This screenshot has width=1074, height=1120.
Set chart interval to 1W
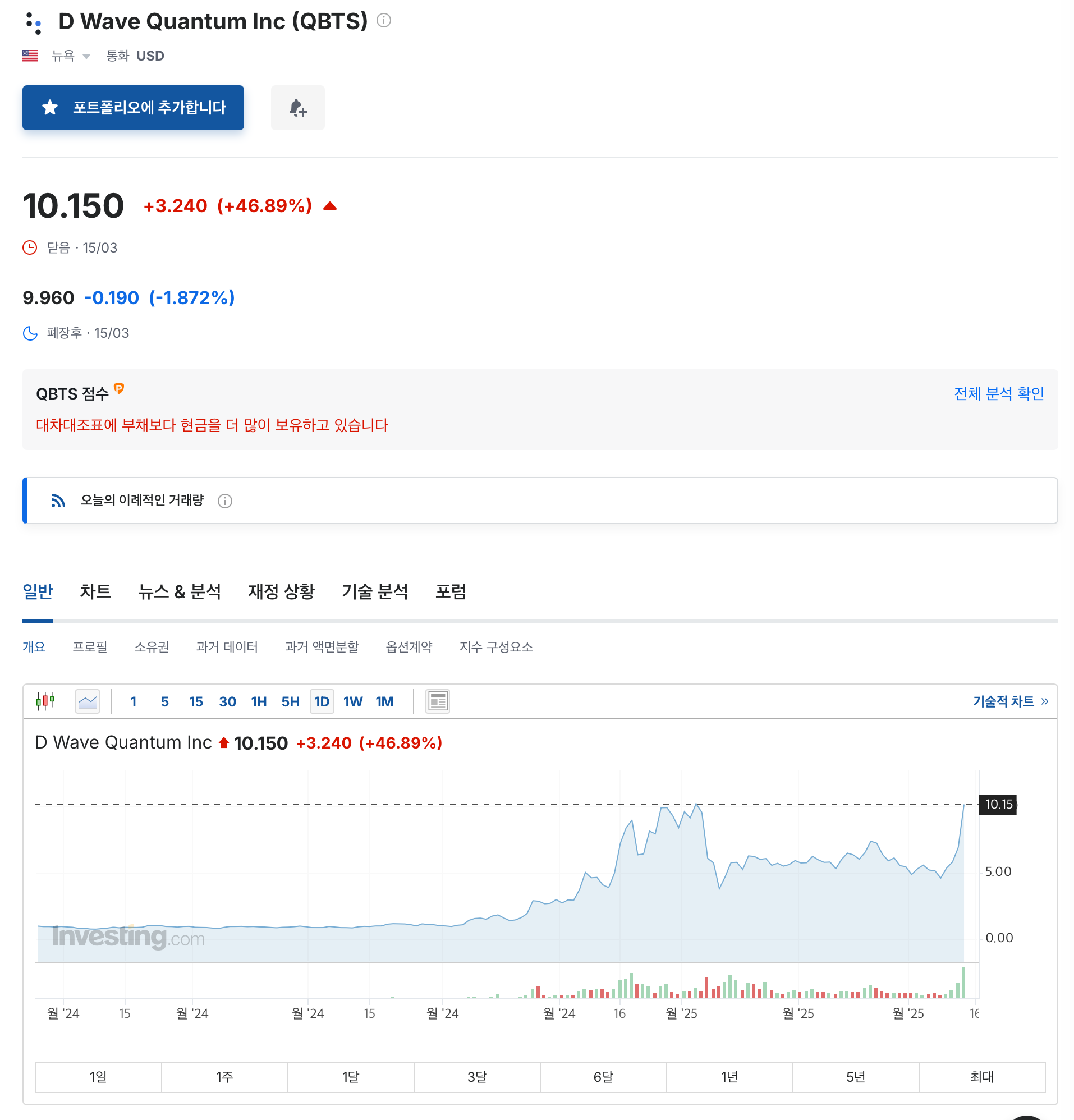pyautogui.click(x=354, y=702)
